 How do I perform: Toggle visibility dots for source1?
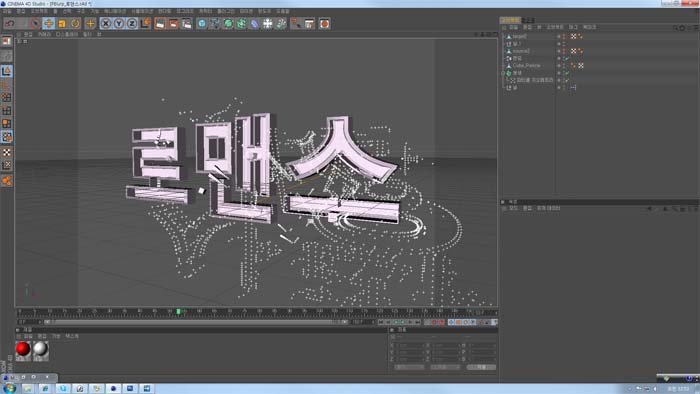[564, 51]
